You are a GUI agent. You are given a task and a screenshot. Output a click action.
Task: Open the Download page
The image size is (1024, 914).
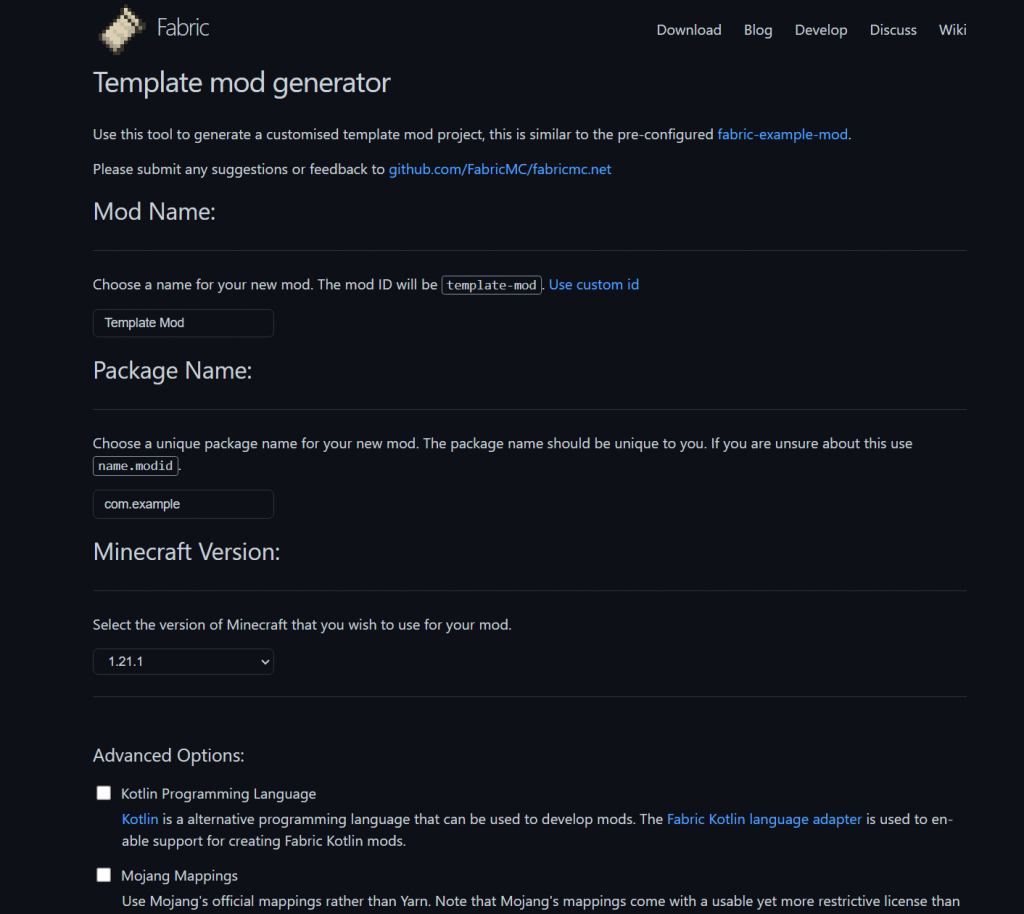[x=689, y=30]
